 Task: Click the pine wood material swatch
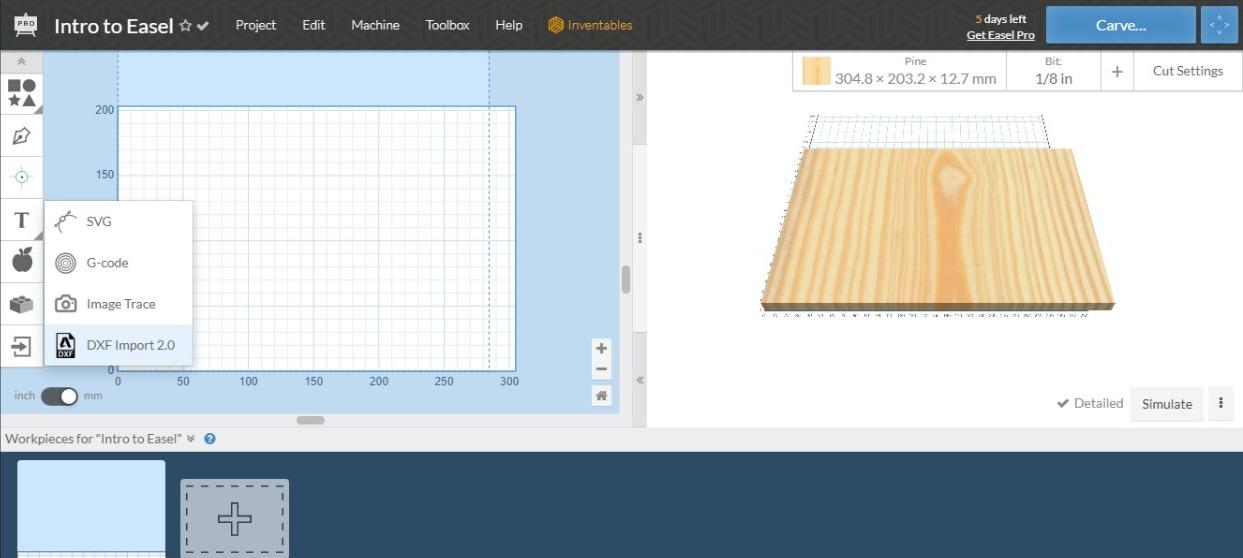(816, 71)
